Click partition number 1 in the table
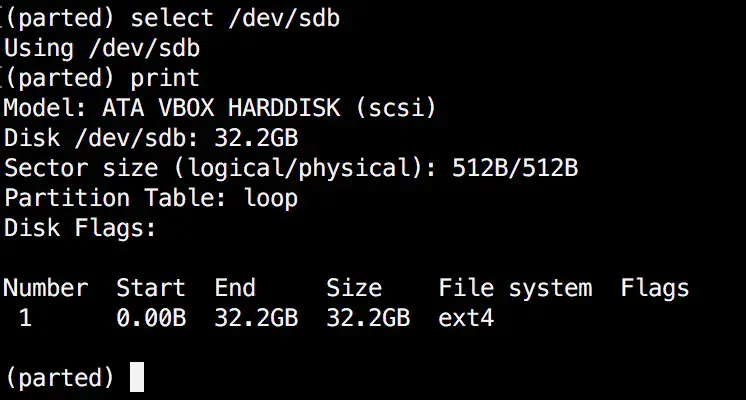Screen dimensions: 746x400 [x=26, y=318]
